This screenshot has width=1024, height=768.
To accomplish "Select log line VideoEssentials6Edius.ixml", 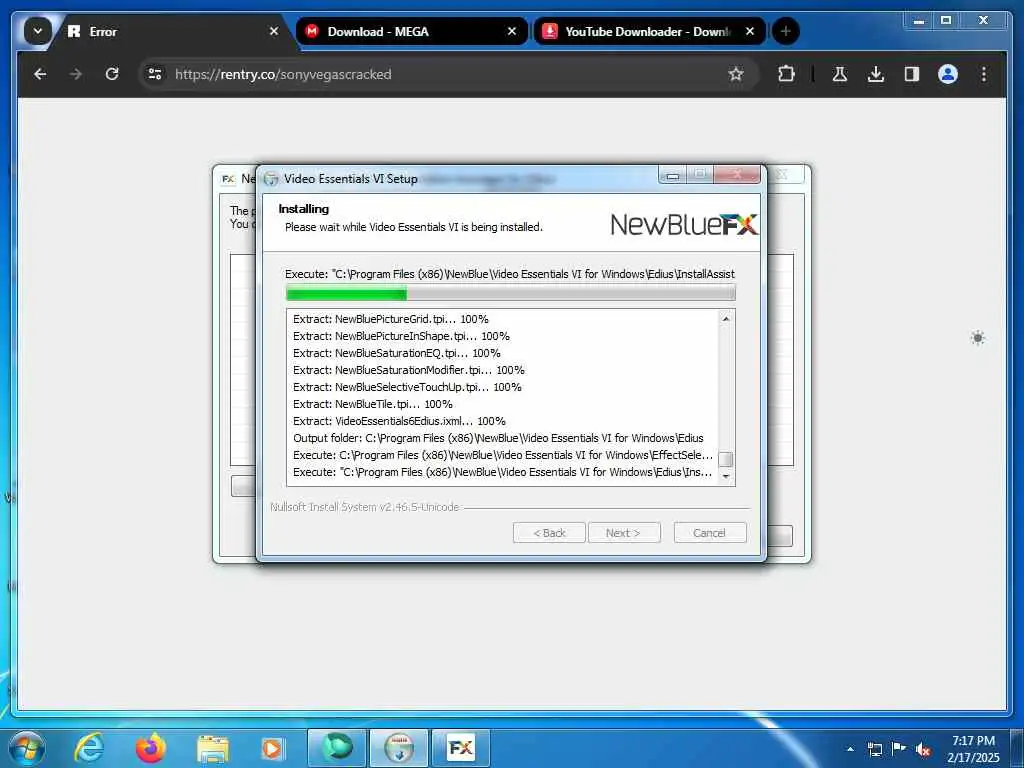I will (x=399, y=421).
